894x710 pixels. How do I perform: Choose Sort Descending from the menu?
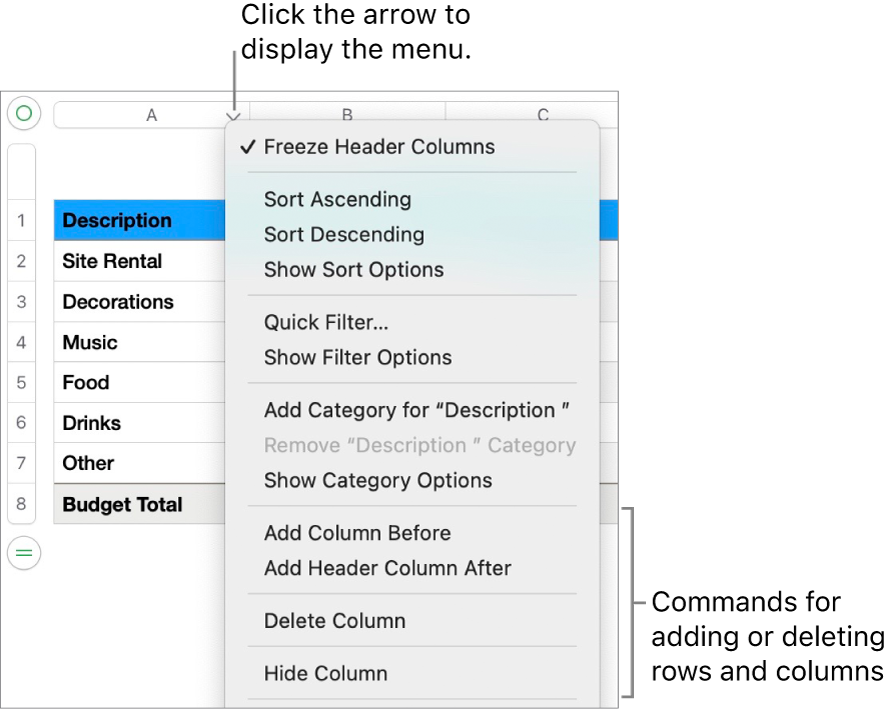(342, 234)
